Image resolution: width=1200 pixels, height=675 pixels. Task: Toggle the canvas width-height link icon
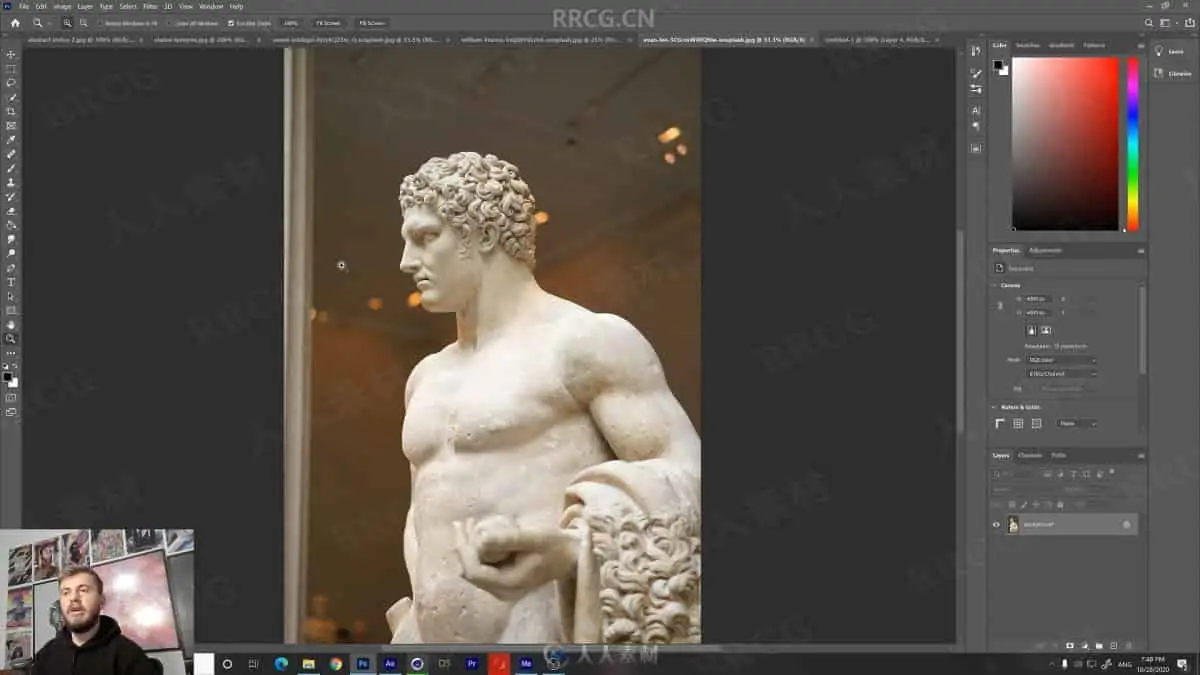coord(1000,305)
